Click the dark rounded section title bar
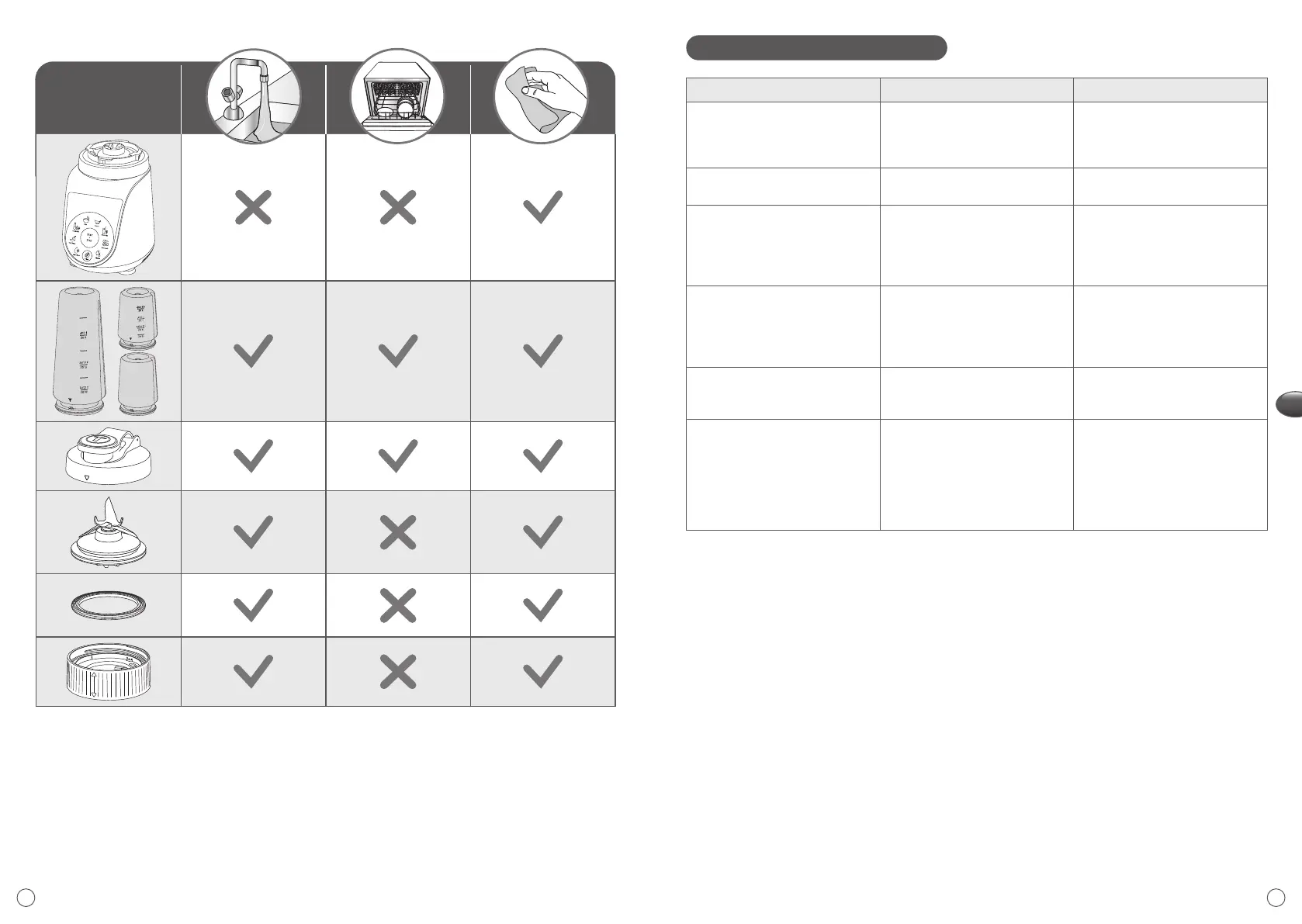Viewport: 1302px width, 924px height. pyautogui.click(x=816, y=47)
